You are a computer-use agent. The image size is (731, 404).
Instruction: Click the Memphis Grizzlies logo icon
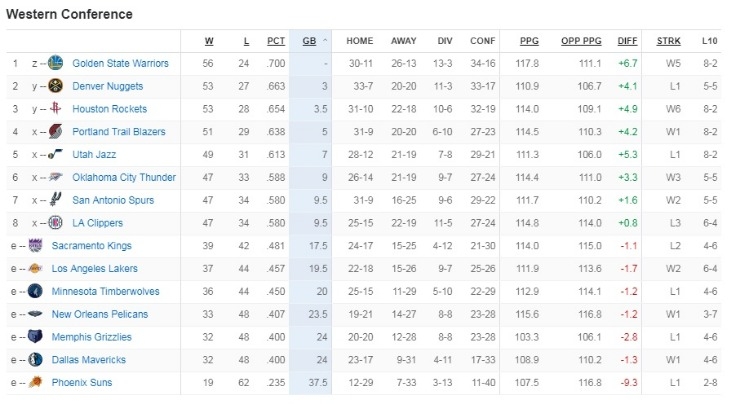(35, 337)
